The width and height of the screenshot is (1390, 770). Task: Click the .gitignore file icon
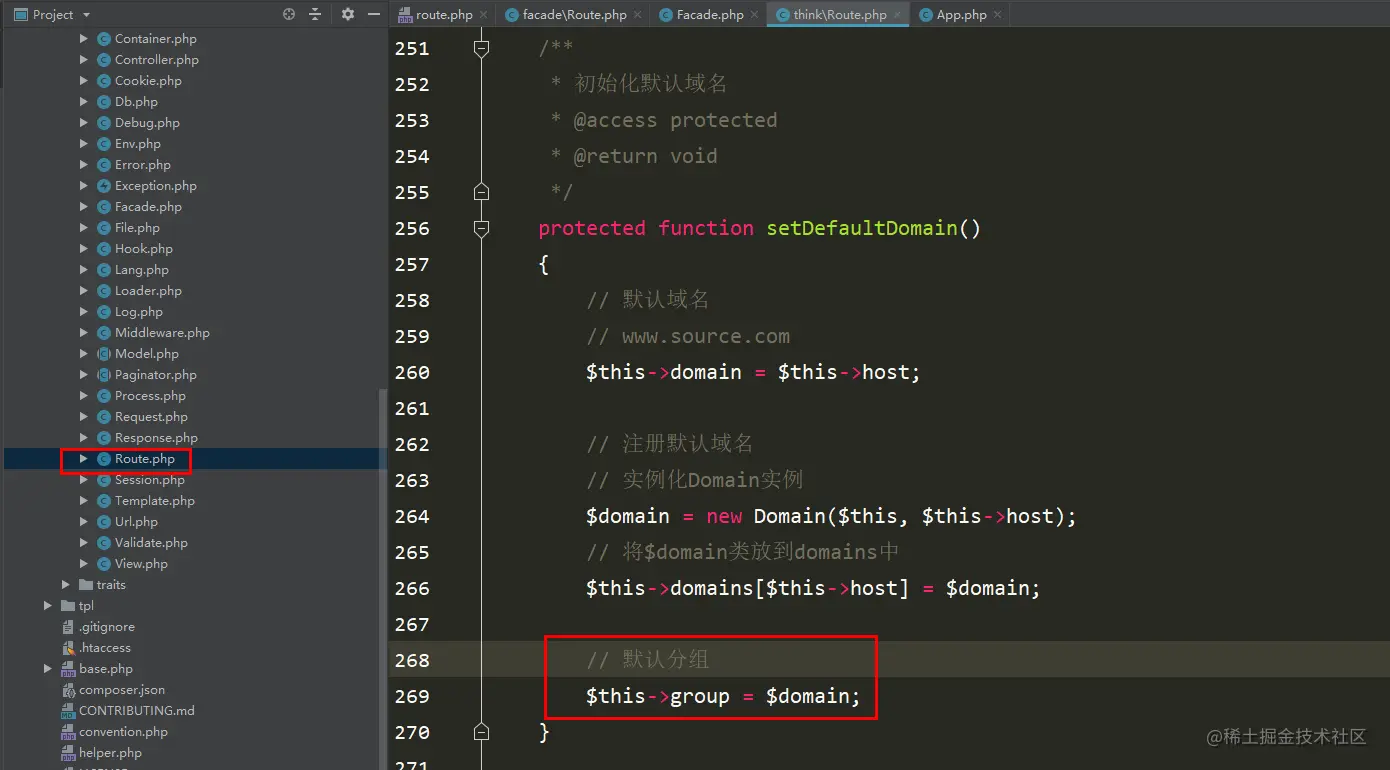[x=68, y=627]
